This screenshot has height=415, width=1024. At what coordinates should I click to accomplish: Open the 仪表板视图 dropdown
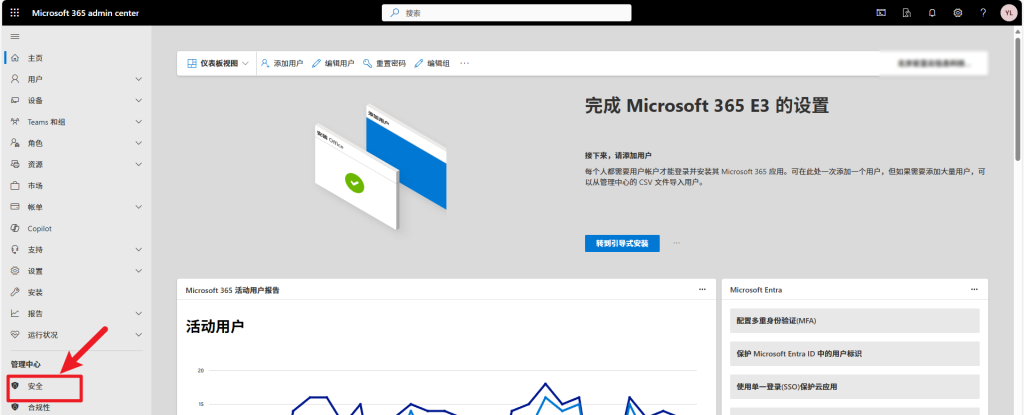[217, 63]
